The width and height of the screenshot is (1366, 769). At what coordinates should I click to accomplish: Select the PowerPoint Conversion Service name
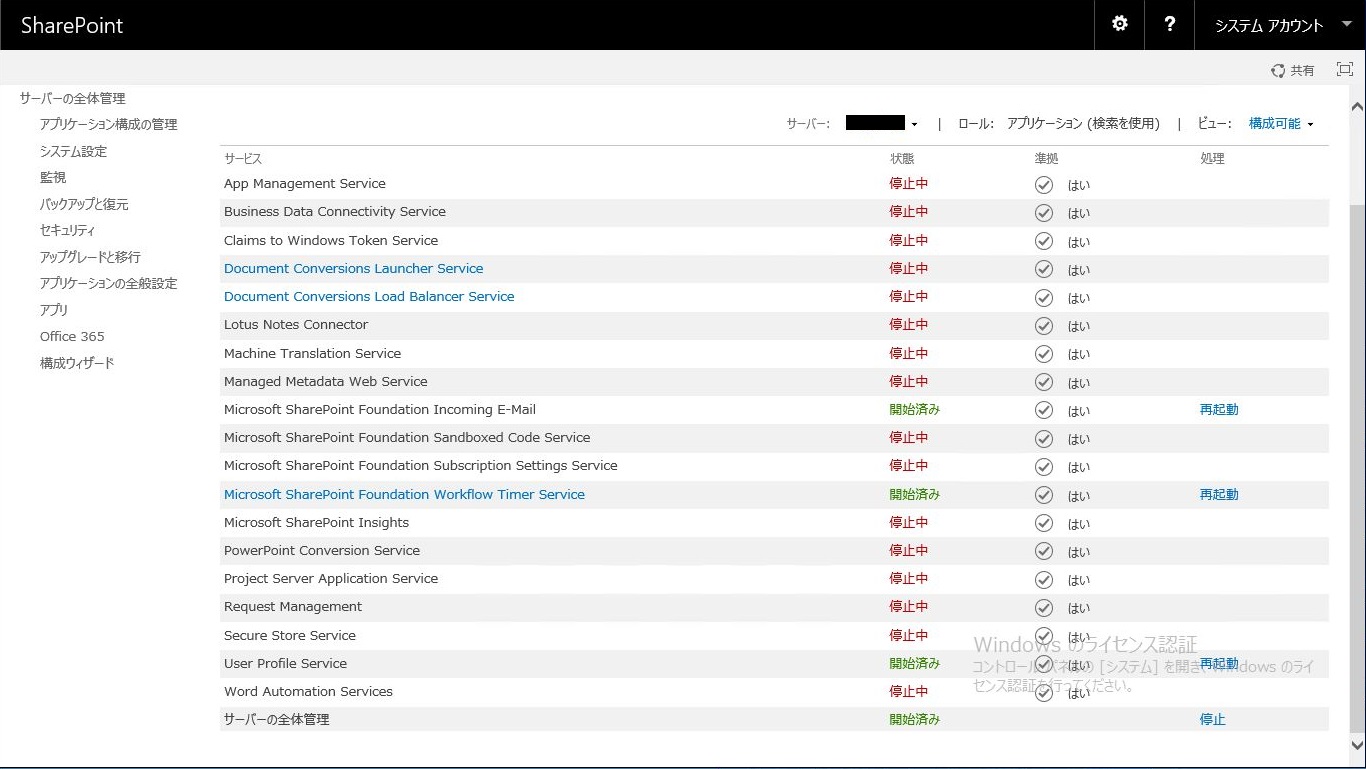pyautogui.click(x=322, y=550)
